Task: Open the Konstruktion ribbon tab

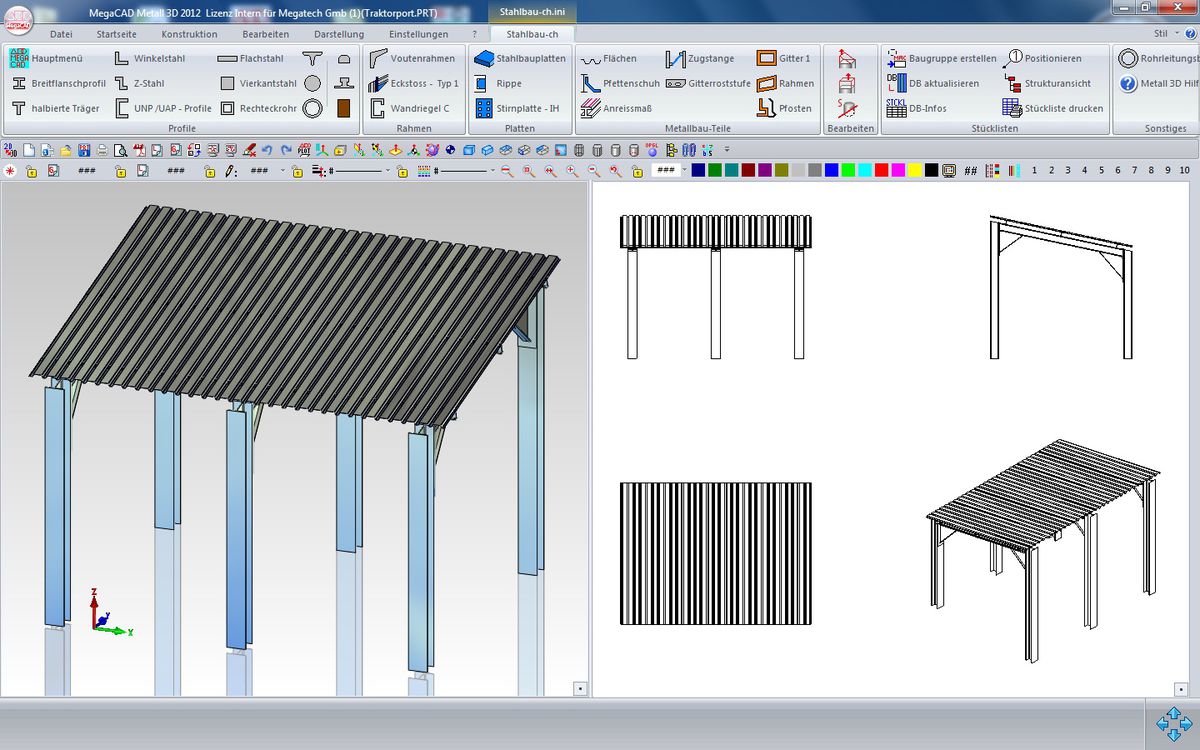Action: click(189, 34)
